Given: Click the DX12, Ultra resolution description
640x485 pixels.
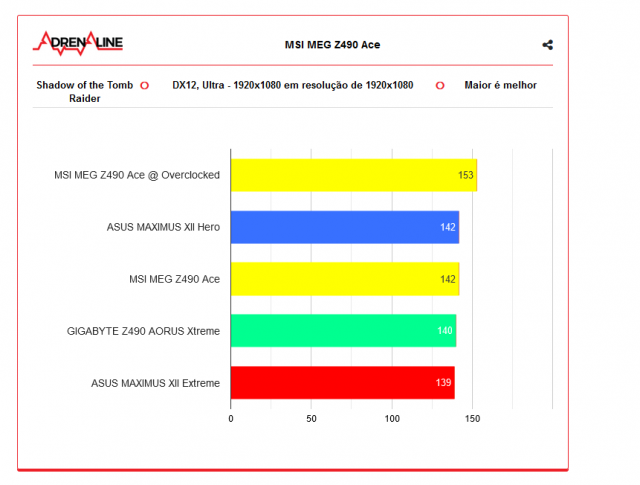Looking at the screenshot, I should (x=293, y=85).
